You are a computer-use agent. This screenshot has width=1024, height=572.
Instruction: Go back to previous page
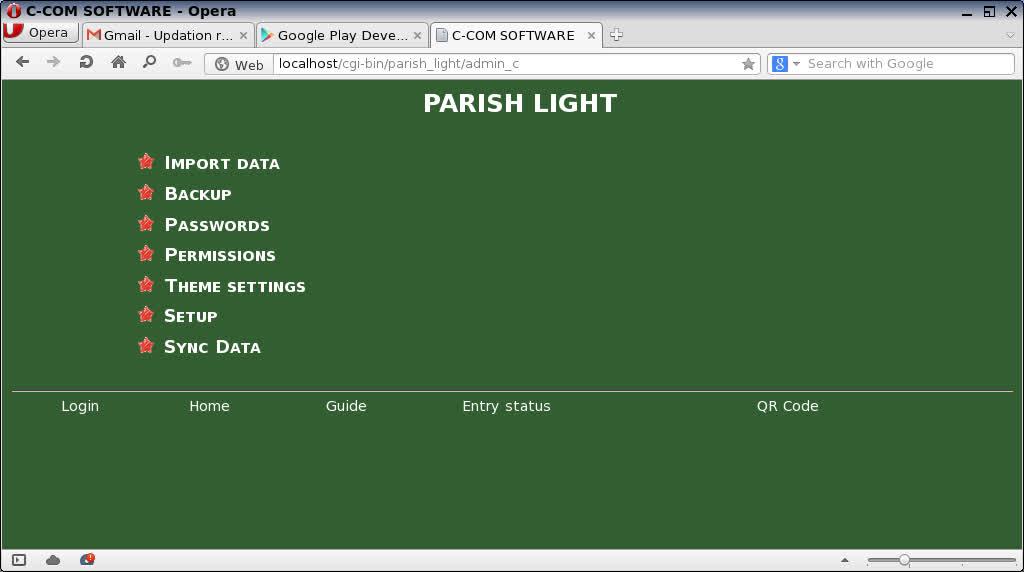22,62
